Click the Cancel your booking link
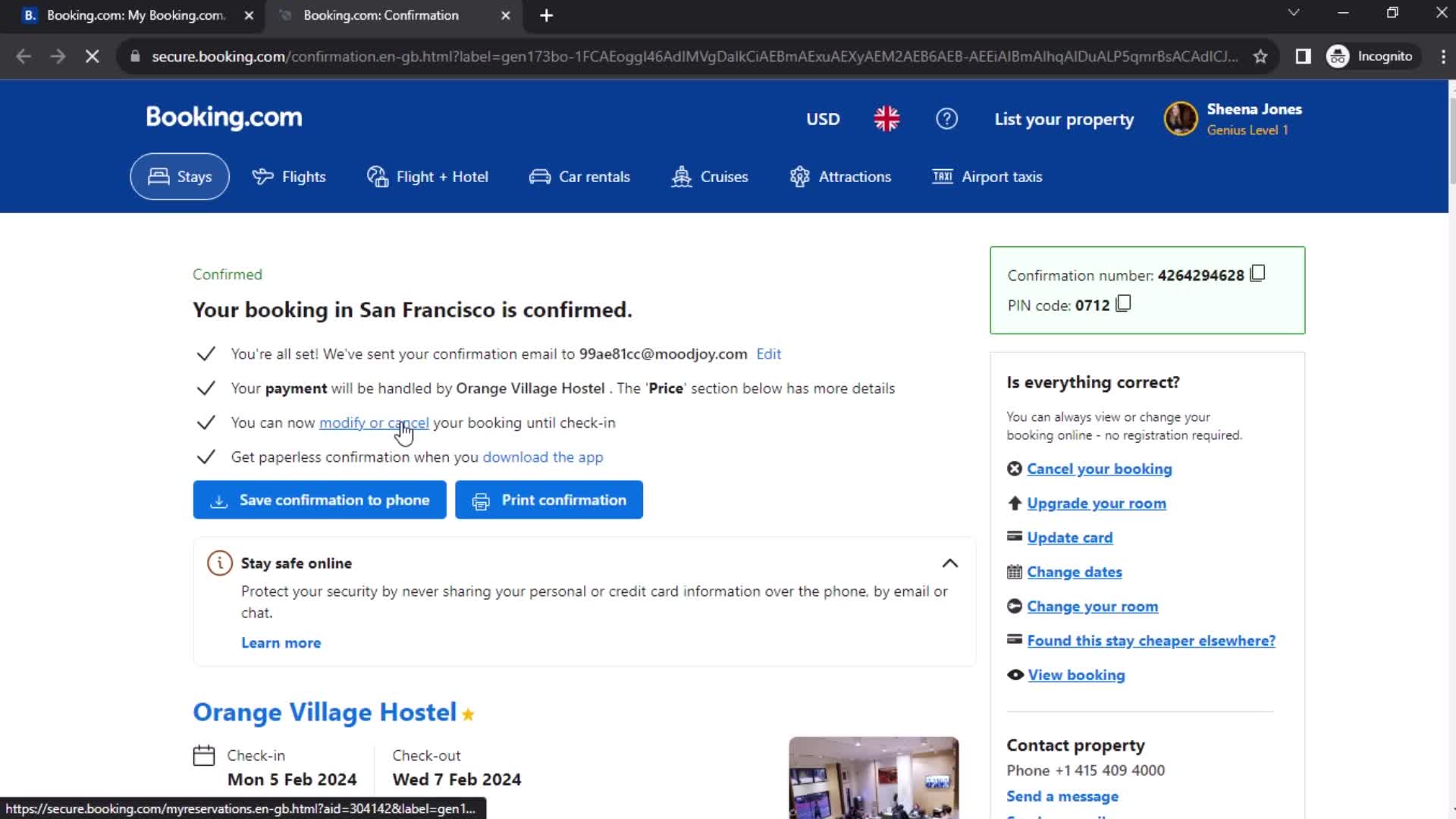 [x=1099, y=468]
